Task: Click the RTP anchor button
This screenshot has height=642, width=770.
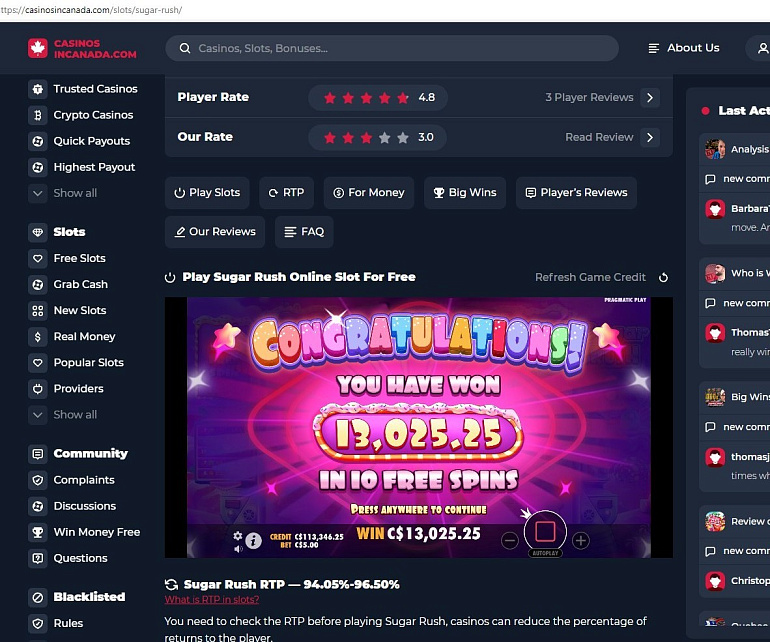Action: [286, 193]
